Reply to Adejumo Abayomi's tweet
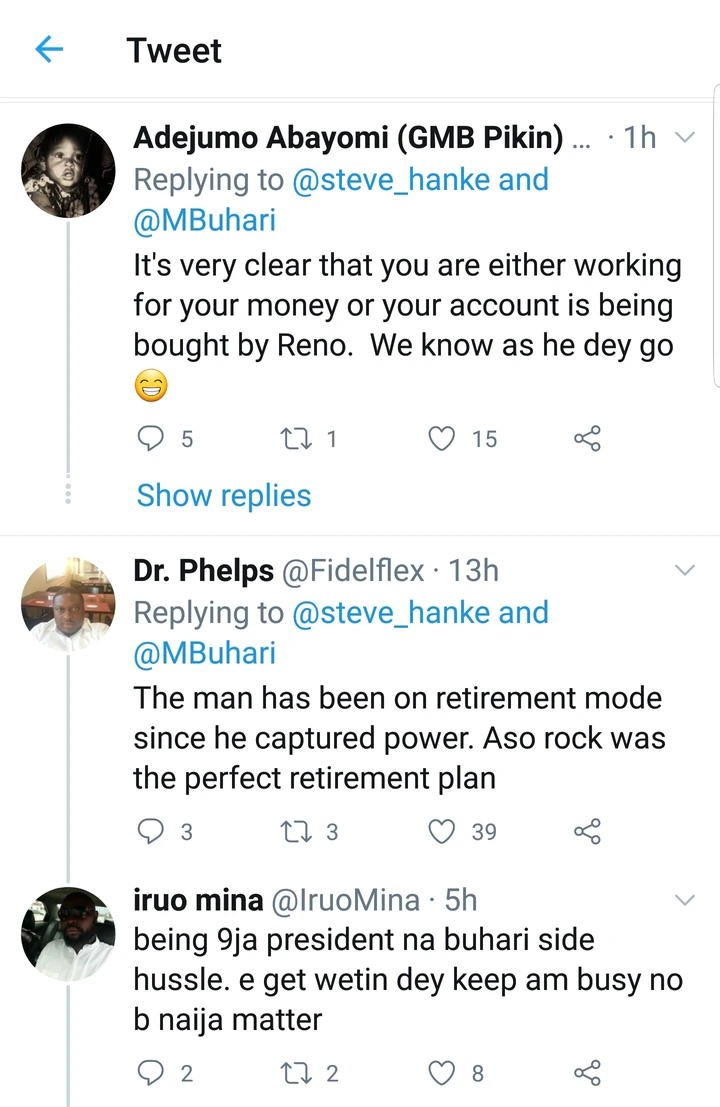This screenshot has width=720, height=1107. point(150,439)
